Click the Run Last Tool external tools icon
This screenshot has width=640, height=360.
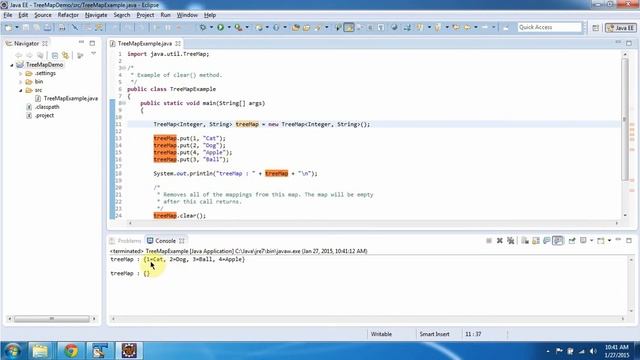point(238,27)
